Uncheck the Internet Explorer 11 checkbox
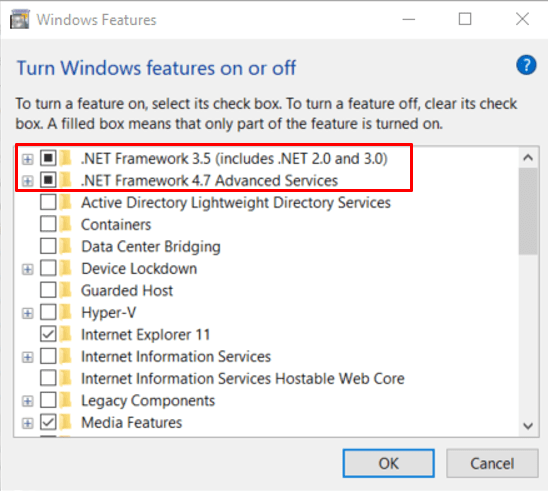The height and width of the screenshot is (491, 548). [x=48, y=334]
